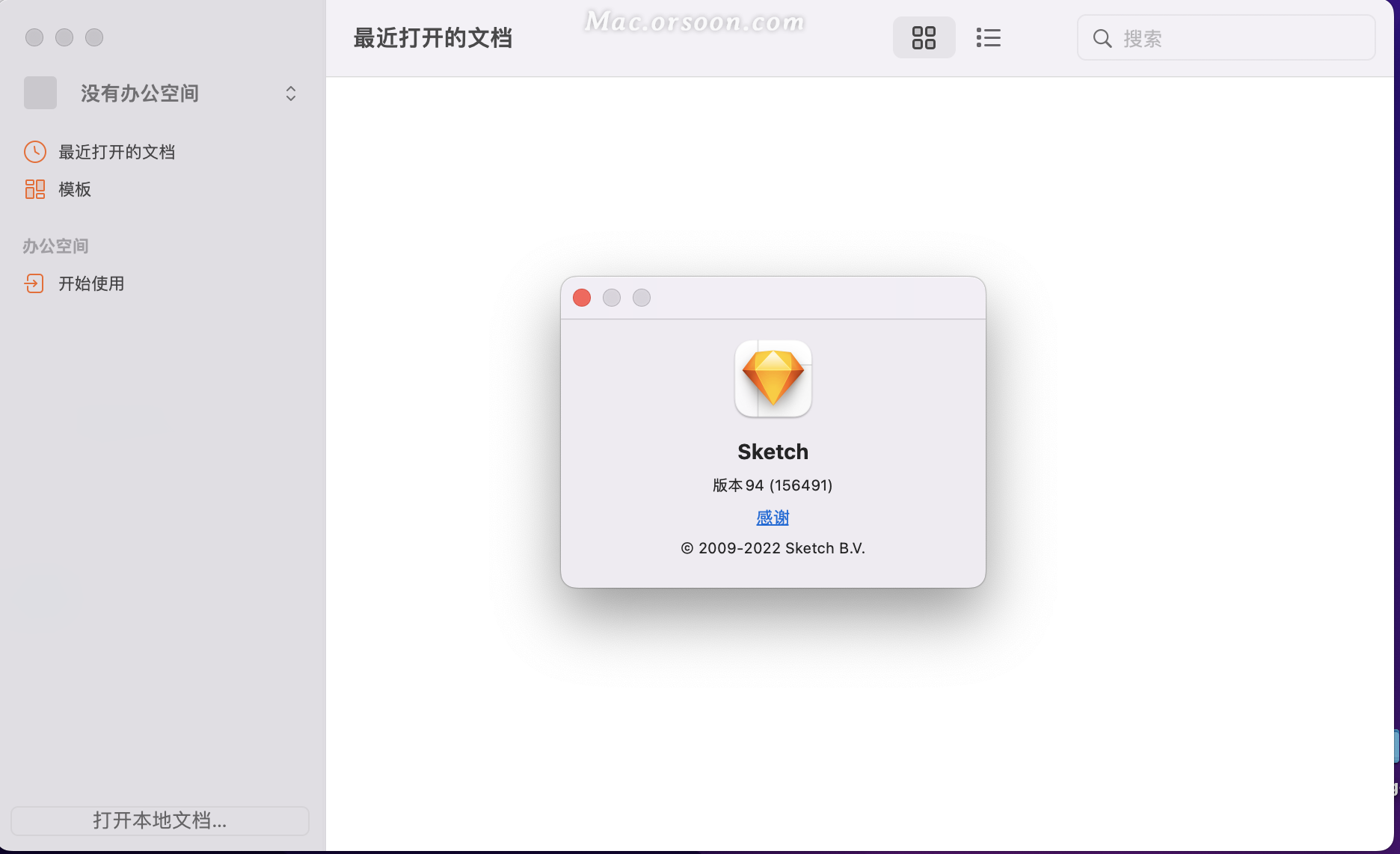Select 最近打开的文档 in sidebar

click(117, 152)
